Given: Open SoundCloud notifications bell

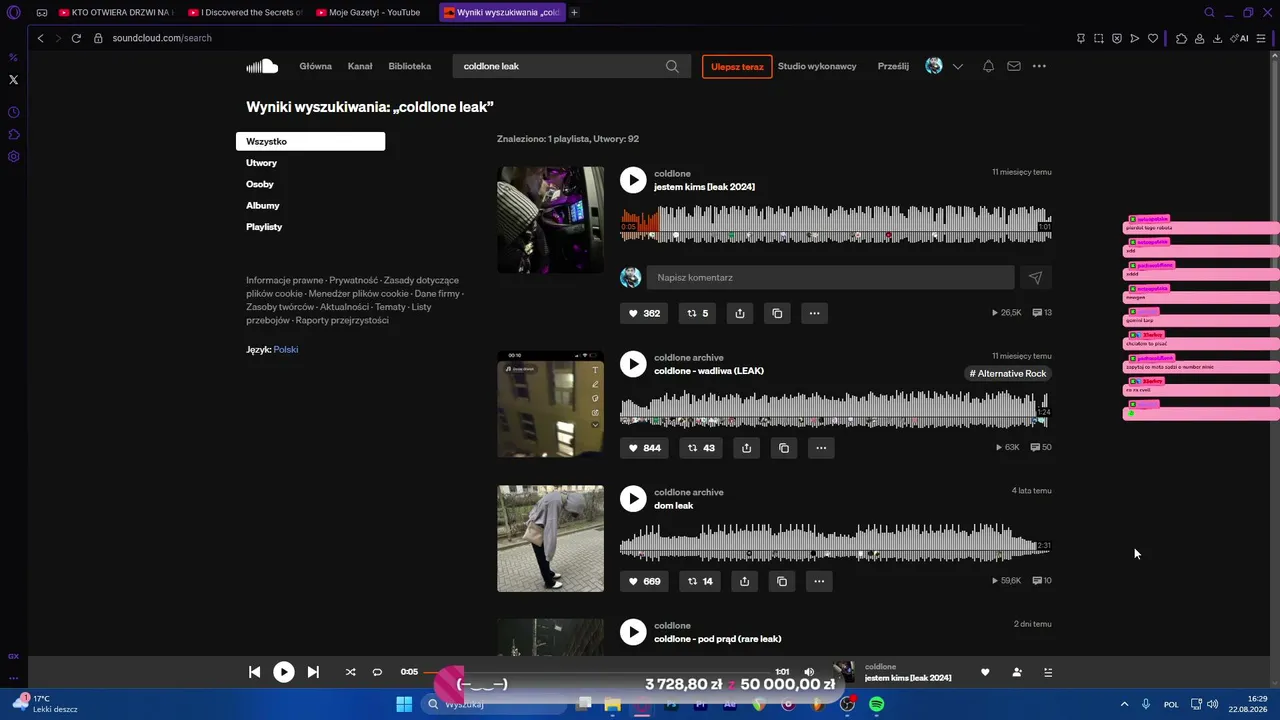Looking at the screenshot, I should pyautogui.click(x=988, y=66).
